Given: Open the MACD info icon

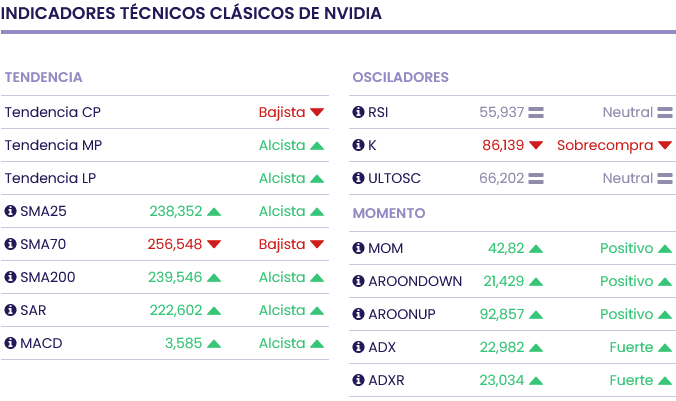Looking at the screenshot, I should click(x=11, y=343).
